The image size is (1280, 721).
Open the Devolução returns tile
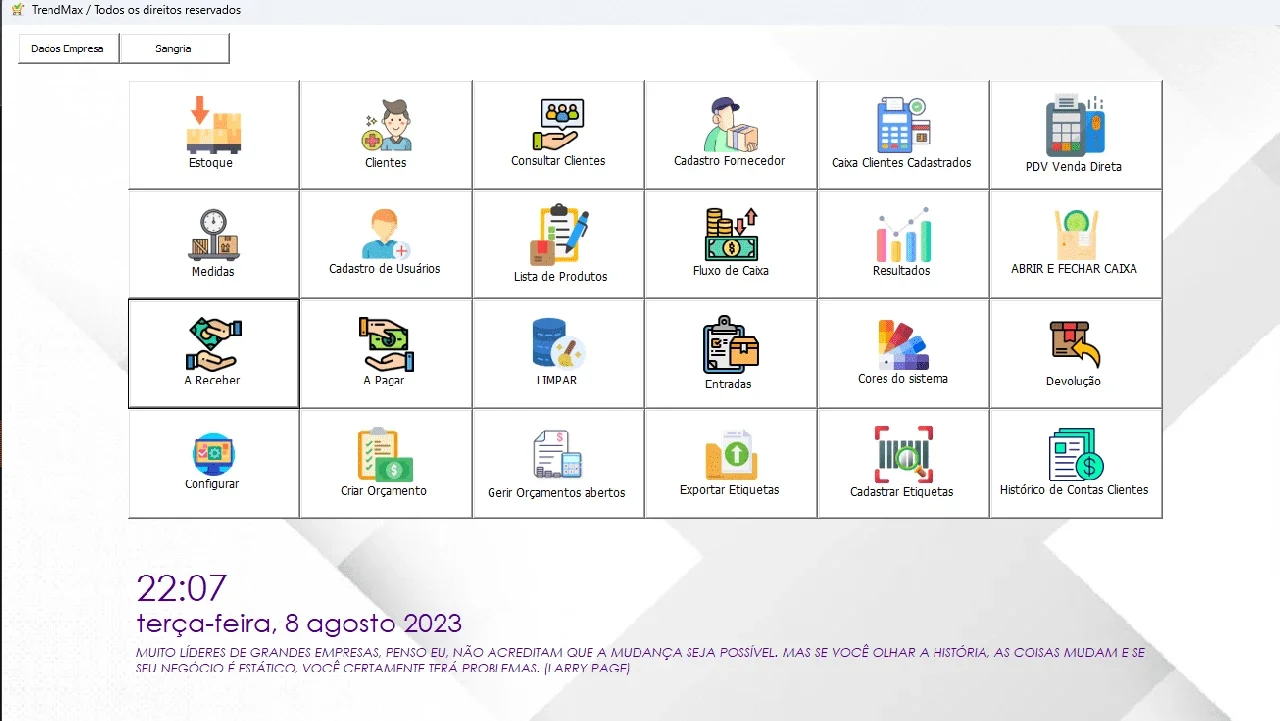click(x=1075, y=354)
